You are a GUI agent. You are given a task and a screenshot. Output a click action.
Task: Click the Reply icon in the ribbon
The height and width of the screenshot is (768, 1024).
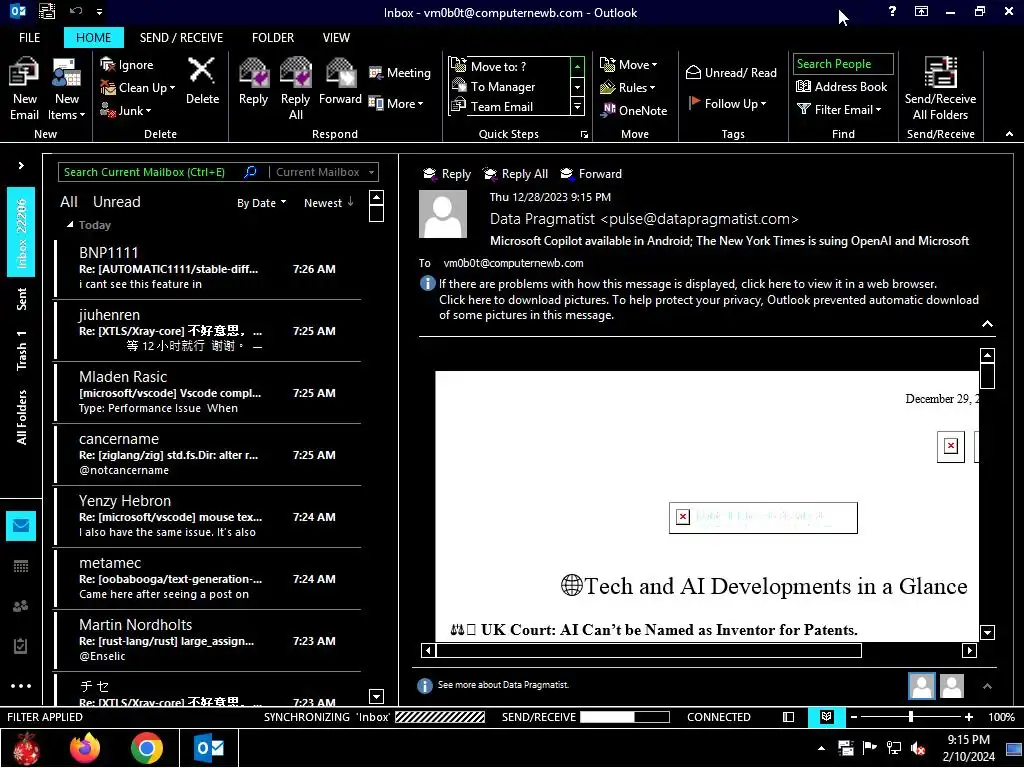pyautogui.click(x=253, y=73)
